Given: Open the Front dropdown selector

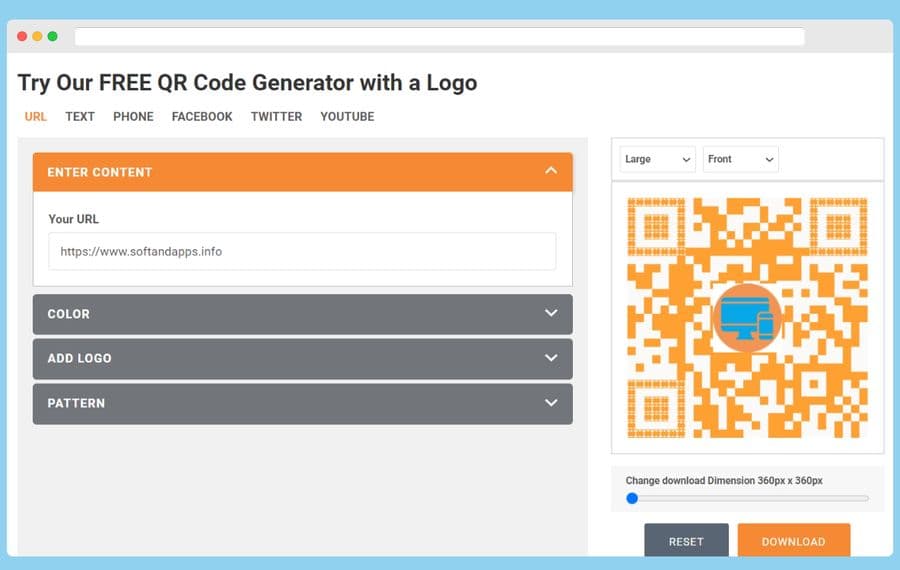Looking at the screenshot, I should coord(740,159).
